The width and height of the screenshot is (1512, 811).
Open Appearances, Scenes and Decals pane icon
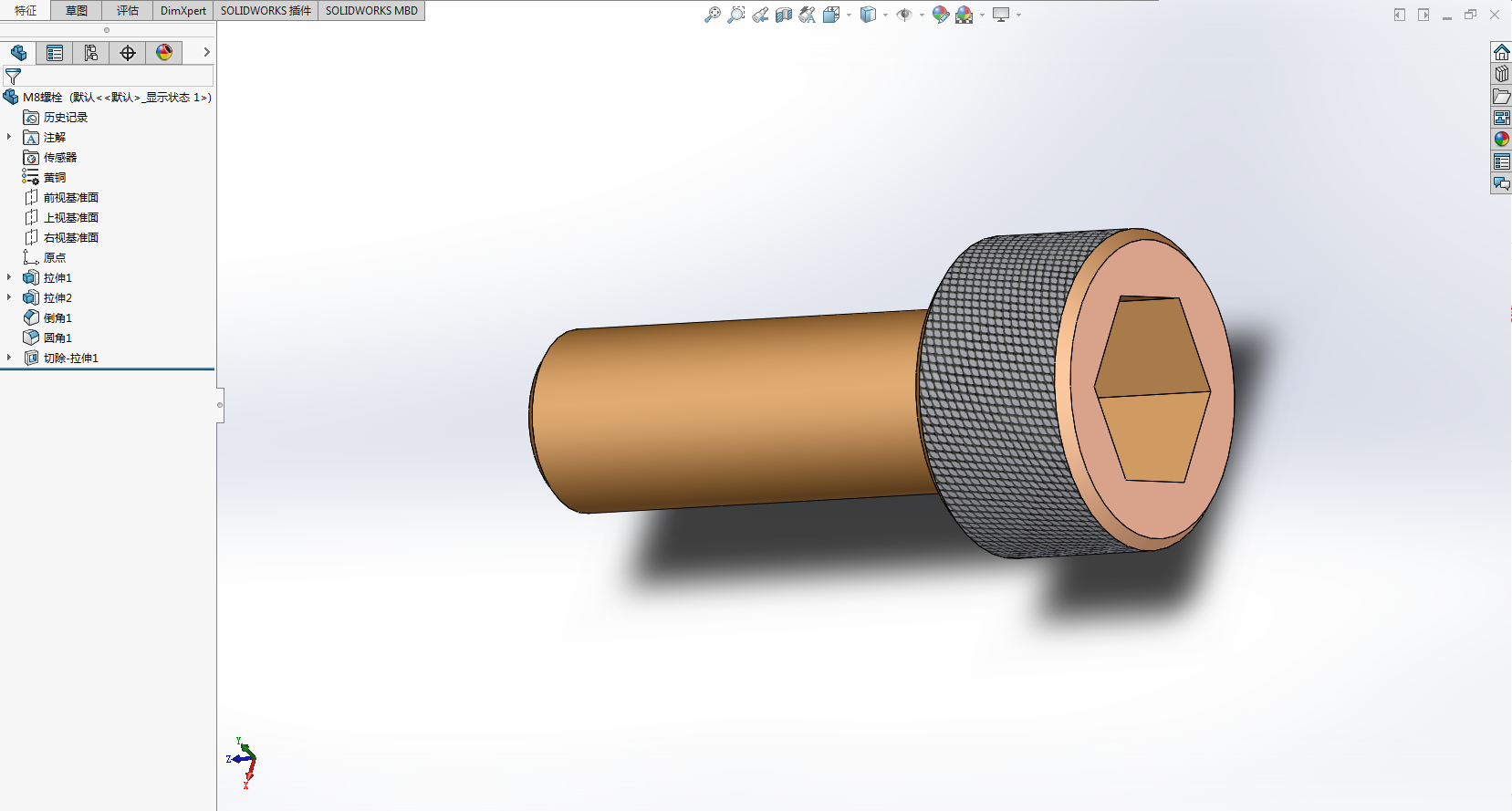[x=1501, y=140]
